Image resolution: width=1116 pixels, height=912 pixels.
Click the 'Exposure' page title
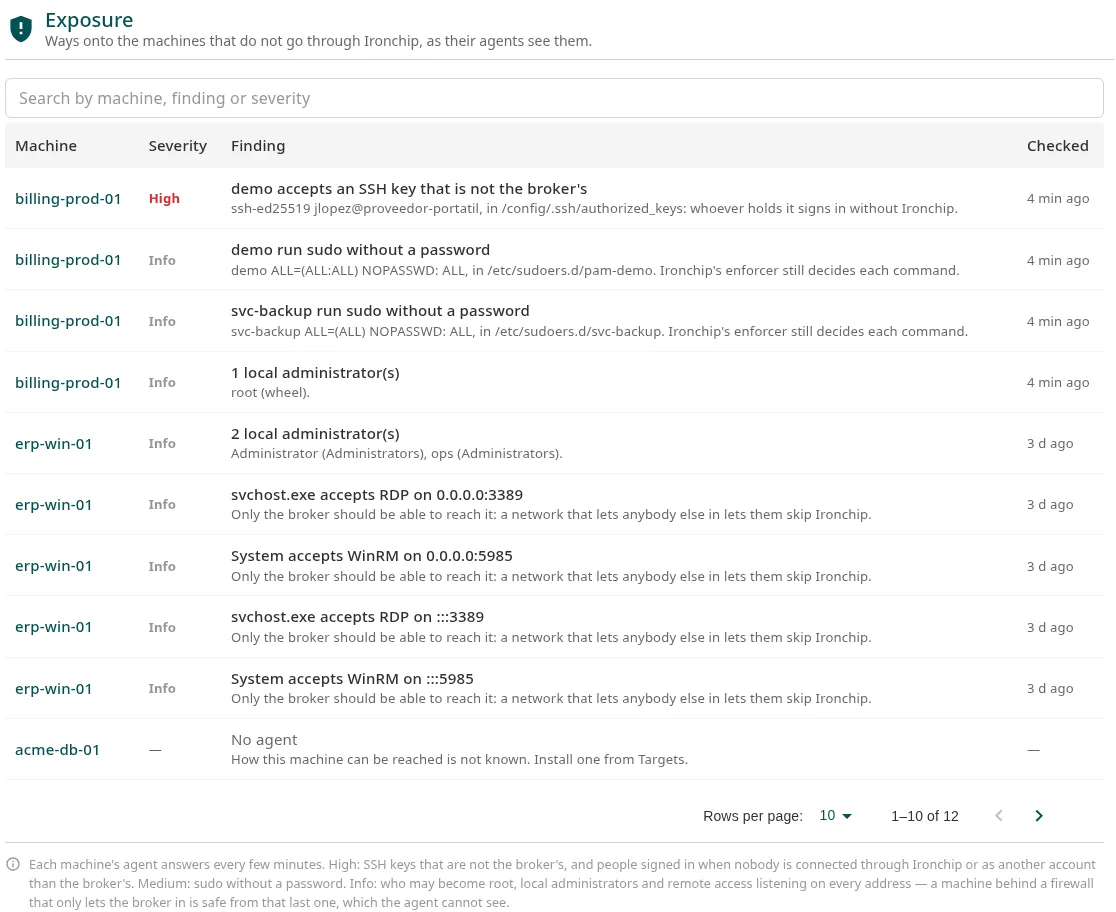coord(89,20)
